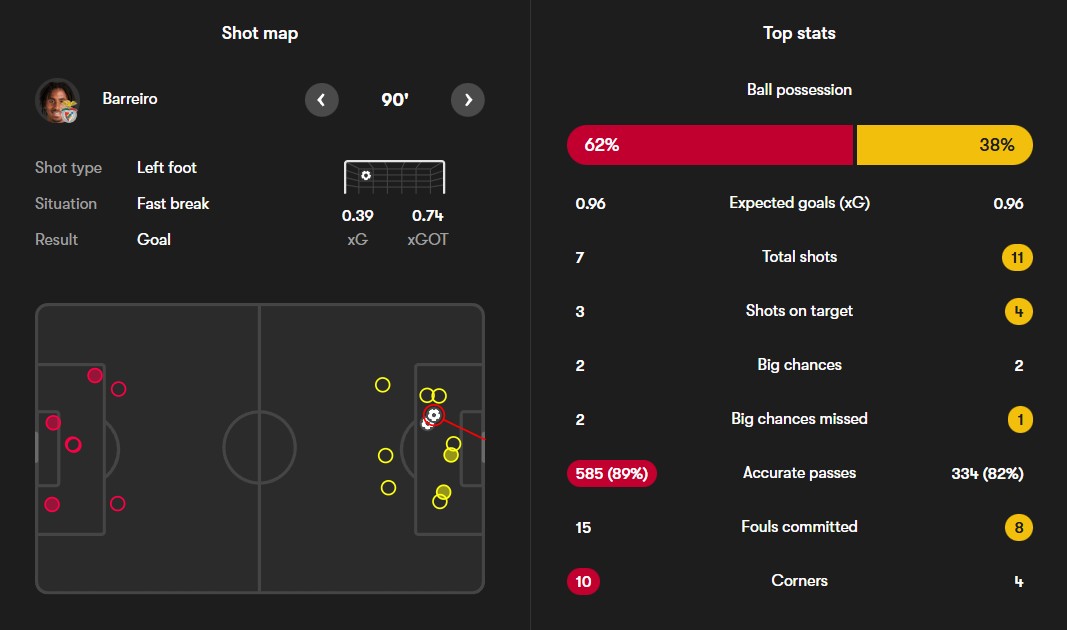This screenshot has height=630, width=1067.
Task: Open the Barreiro player name link
Action: [x=130, y=99]
